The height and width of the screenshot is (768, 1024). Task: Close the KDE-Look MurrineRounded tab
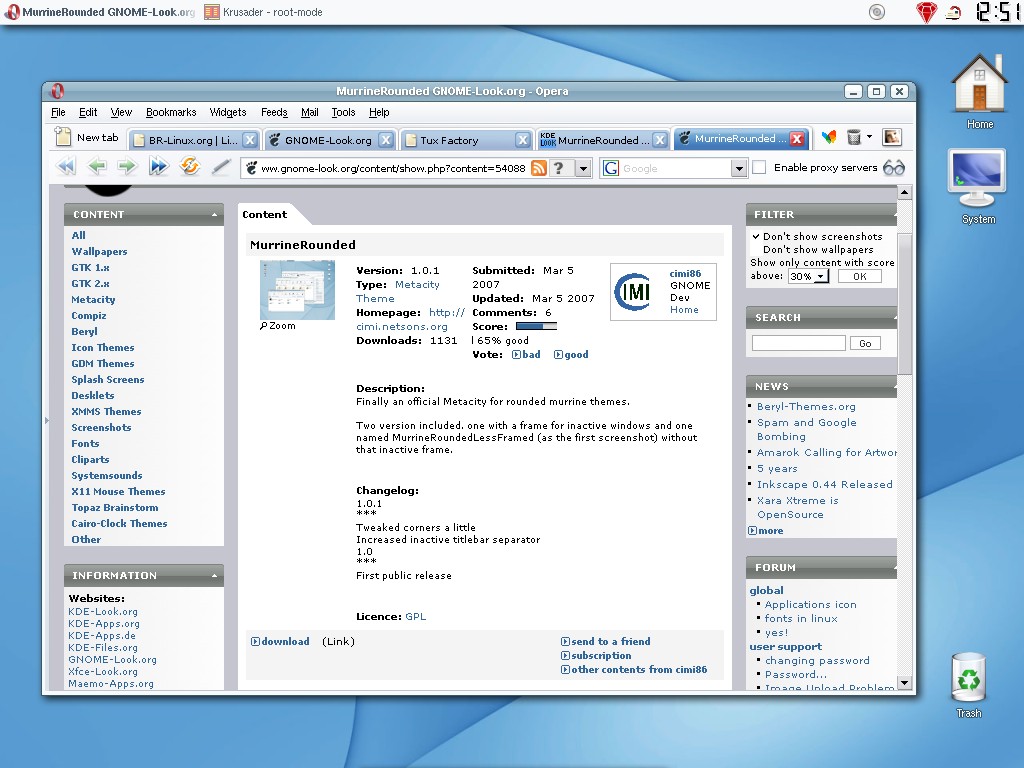pyautogui.click(x=660, y=140)
